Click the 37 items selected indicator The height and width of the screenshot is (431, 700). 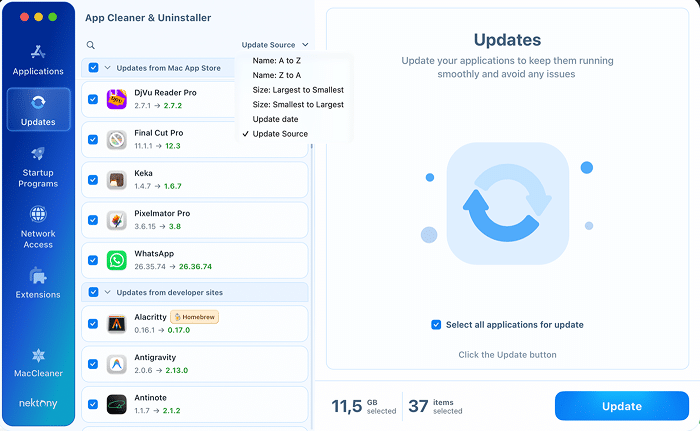coord(435,406)
